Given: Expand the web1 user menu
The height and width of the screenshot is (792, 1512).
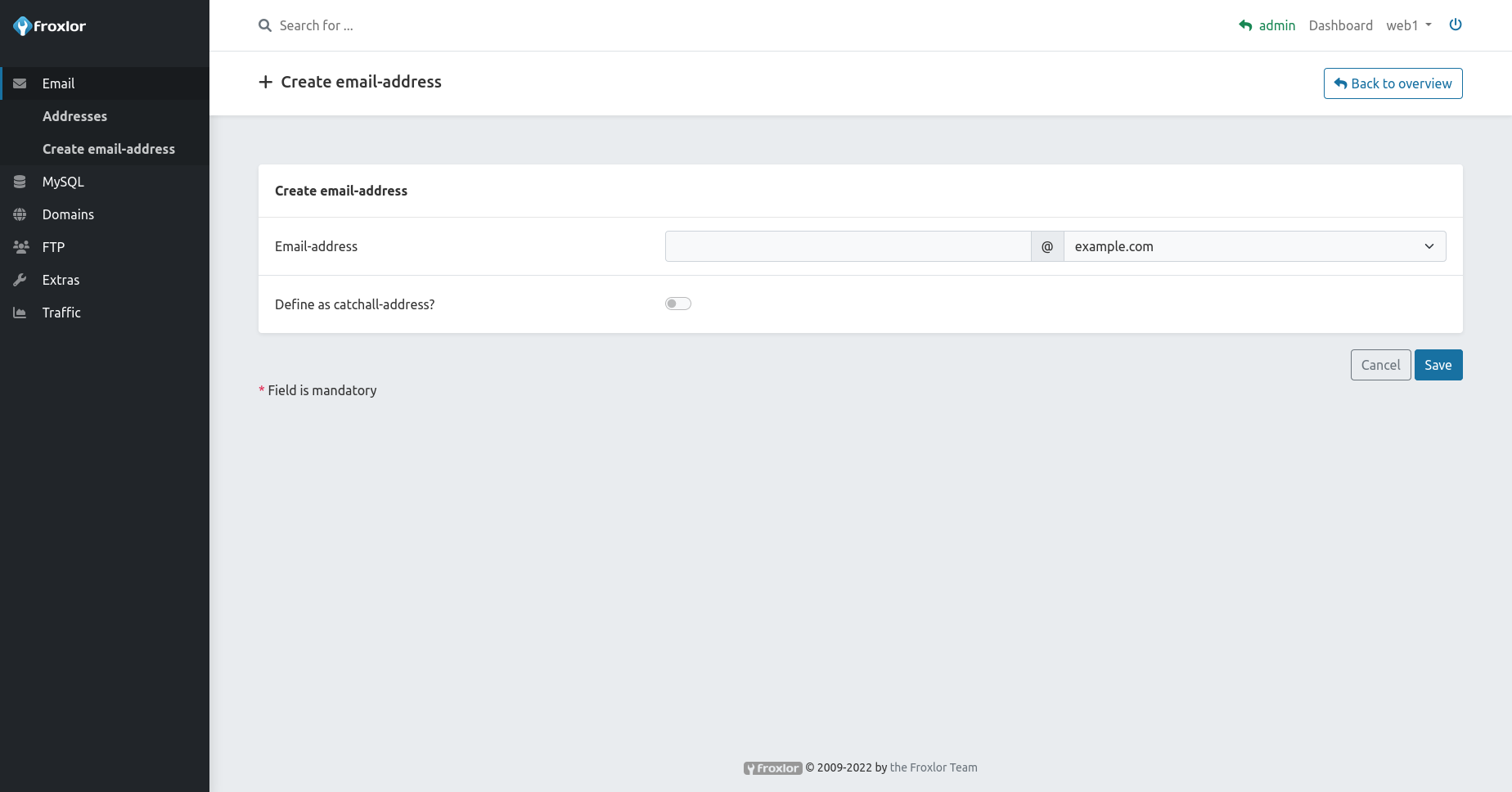Looking at the screenshot, I should pos(1408,25).
